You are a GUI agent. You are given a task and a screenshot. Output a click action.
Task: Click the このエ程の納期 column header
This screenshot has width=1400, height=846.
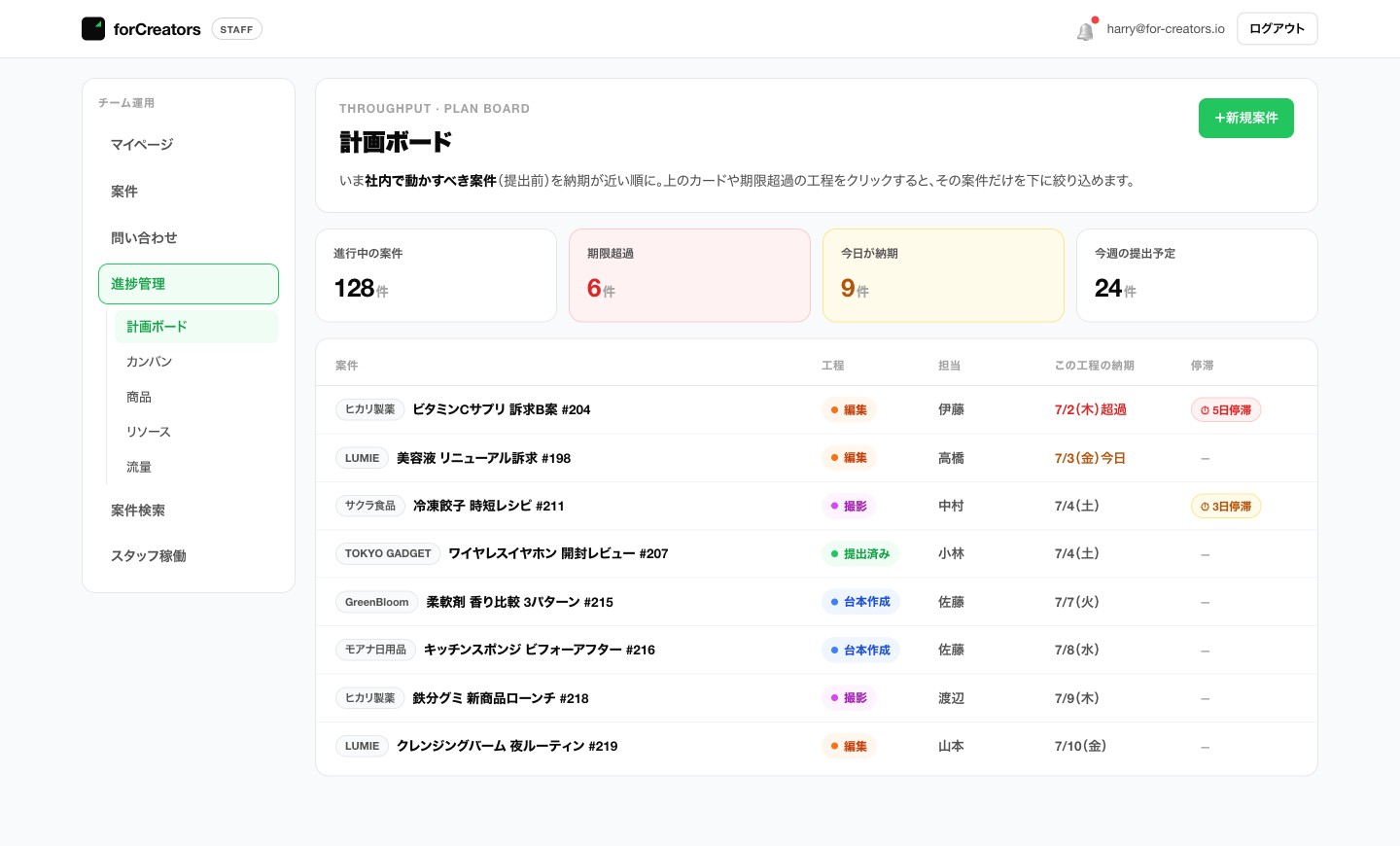1095,366
